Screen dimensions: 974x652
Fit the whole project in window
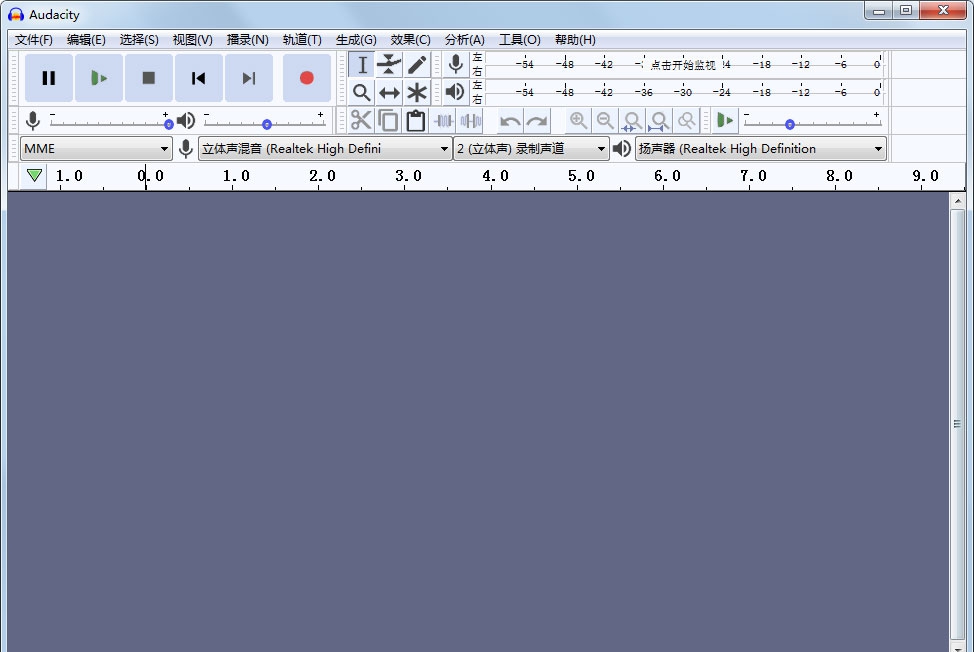pos(659,120)
